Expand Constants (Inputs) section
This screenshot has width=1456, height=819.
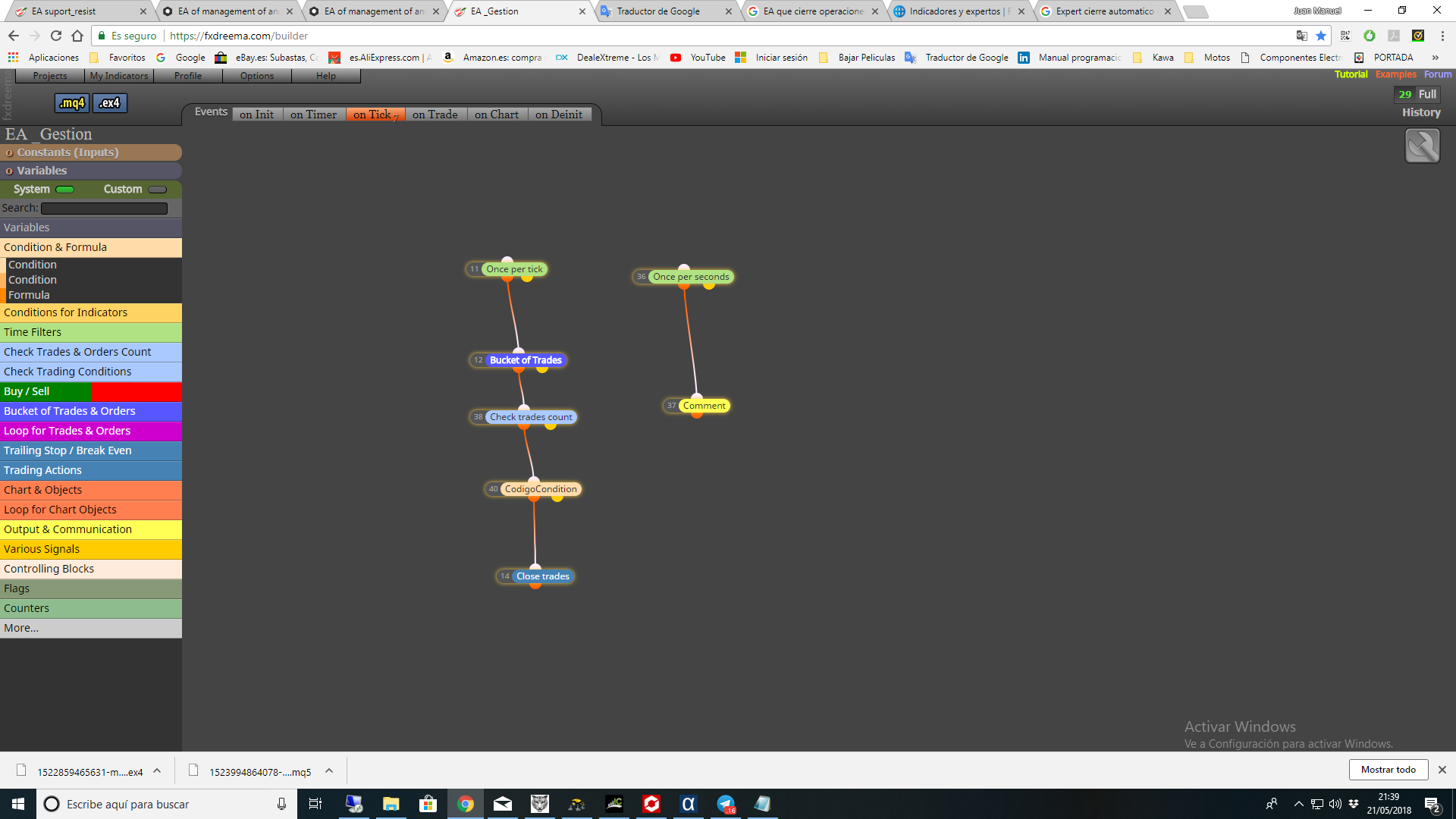click(91, 152)
